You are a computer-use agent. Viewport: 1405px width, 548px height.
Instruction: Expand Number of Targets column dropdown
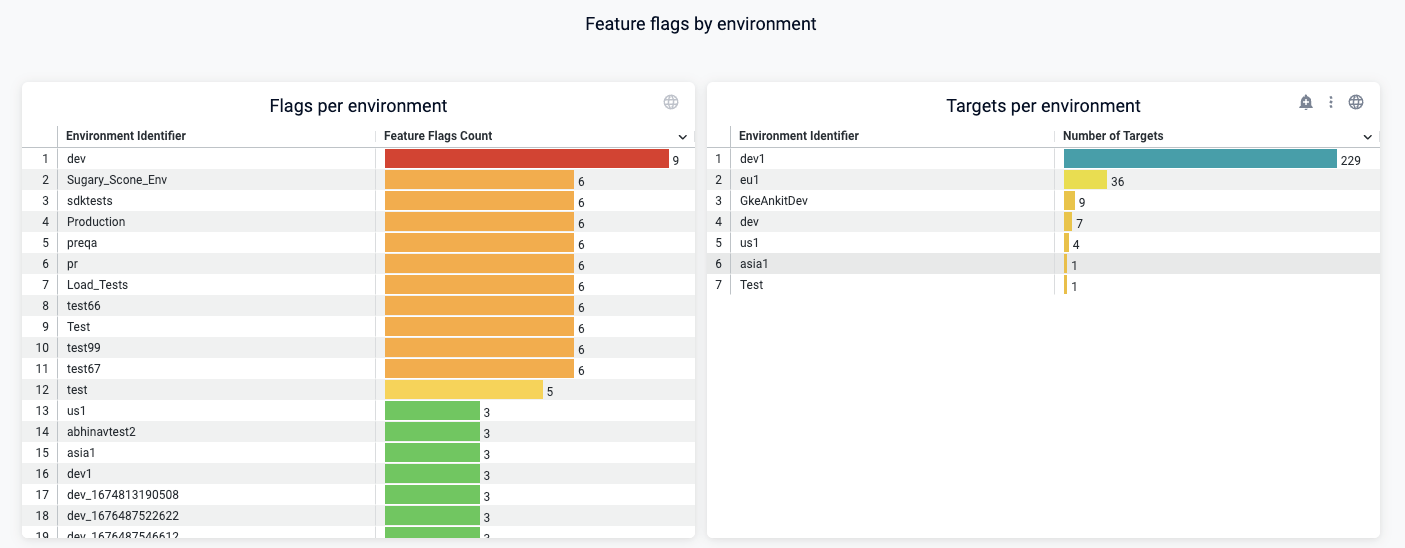click(x=1367, y=137)
